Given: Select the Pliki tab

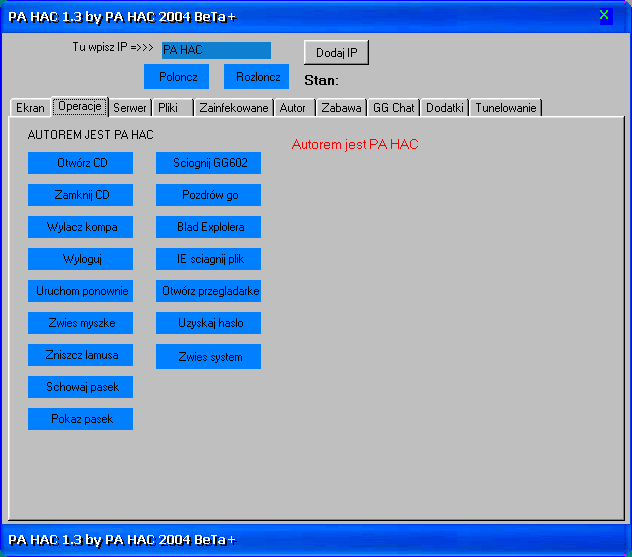Looking at the screenshot, I should [x=169, y=108].
